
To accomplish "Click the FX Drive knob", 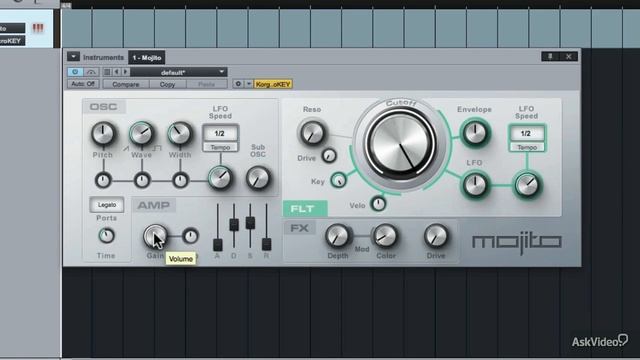I will tap(436, 236).
